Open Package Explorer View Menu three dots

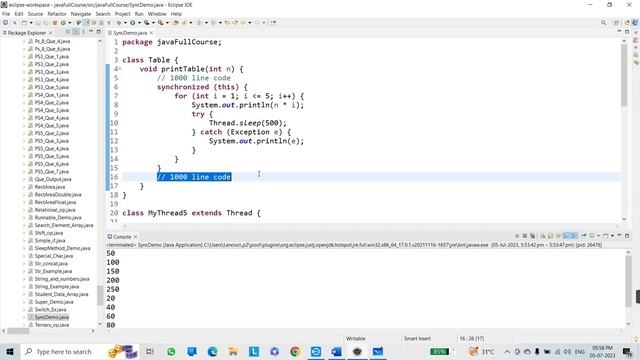point(83,32)
